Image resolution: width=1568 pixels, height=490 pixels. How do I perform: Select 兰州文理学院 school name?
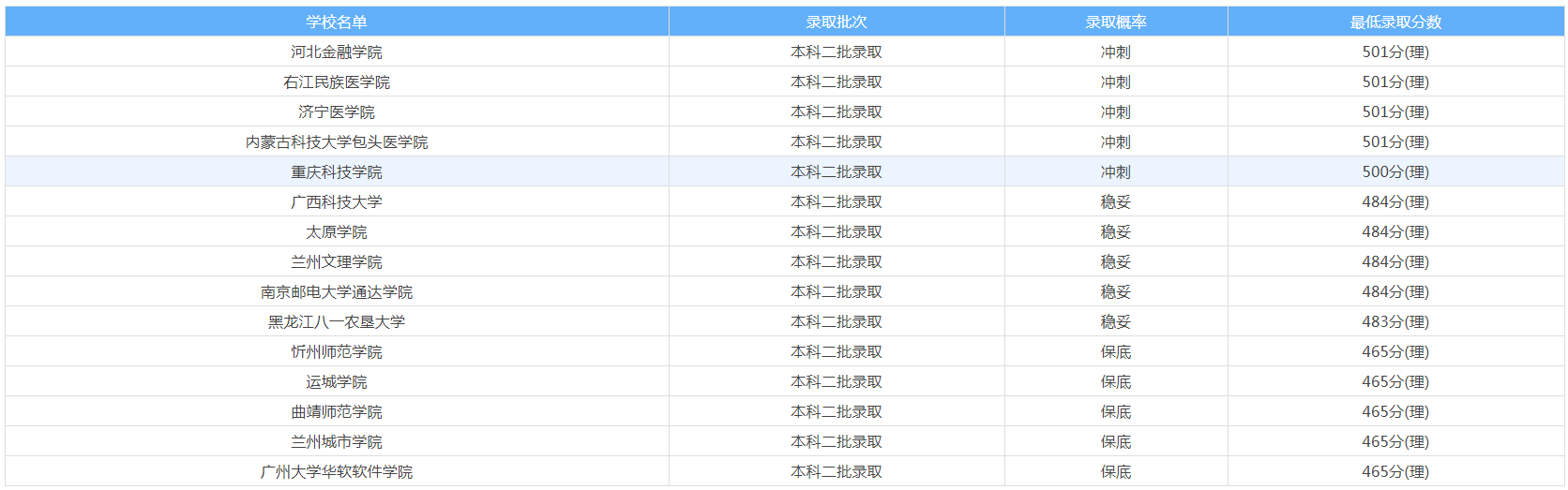(337, 261)
